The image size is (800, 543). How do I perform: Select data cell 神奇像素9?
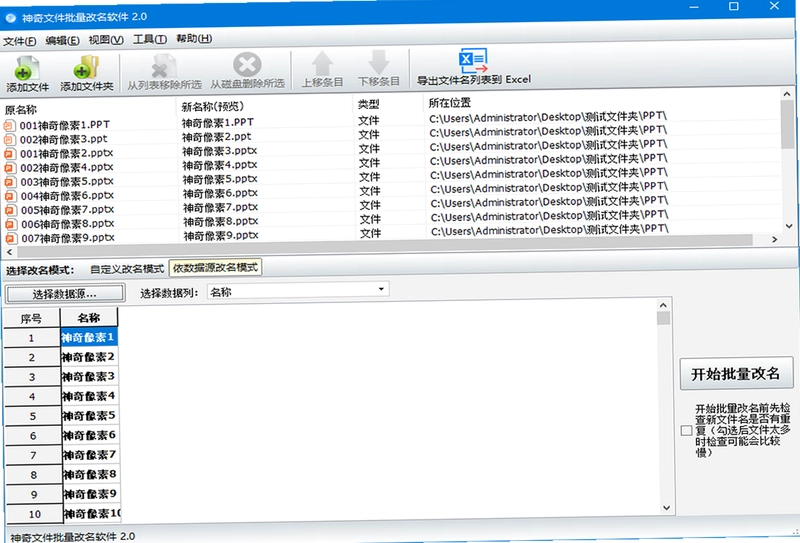[91, 494]
